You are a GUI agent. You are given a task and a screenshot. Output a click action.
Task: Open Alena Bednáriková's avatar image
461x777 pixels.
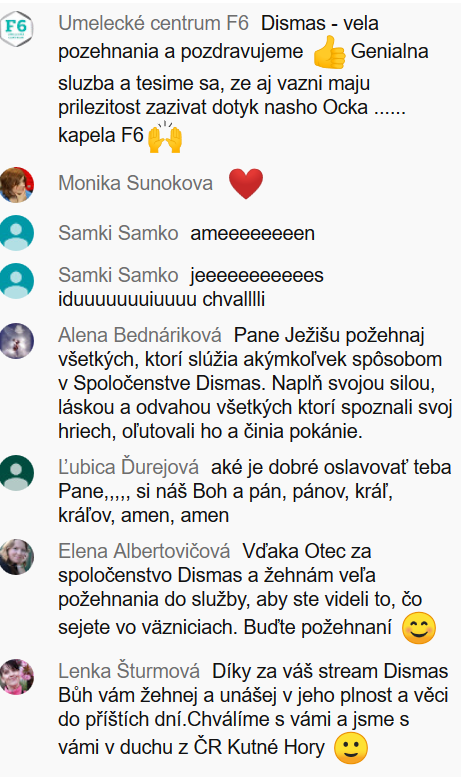[x=17, y=341]
